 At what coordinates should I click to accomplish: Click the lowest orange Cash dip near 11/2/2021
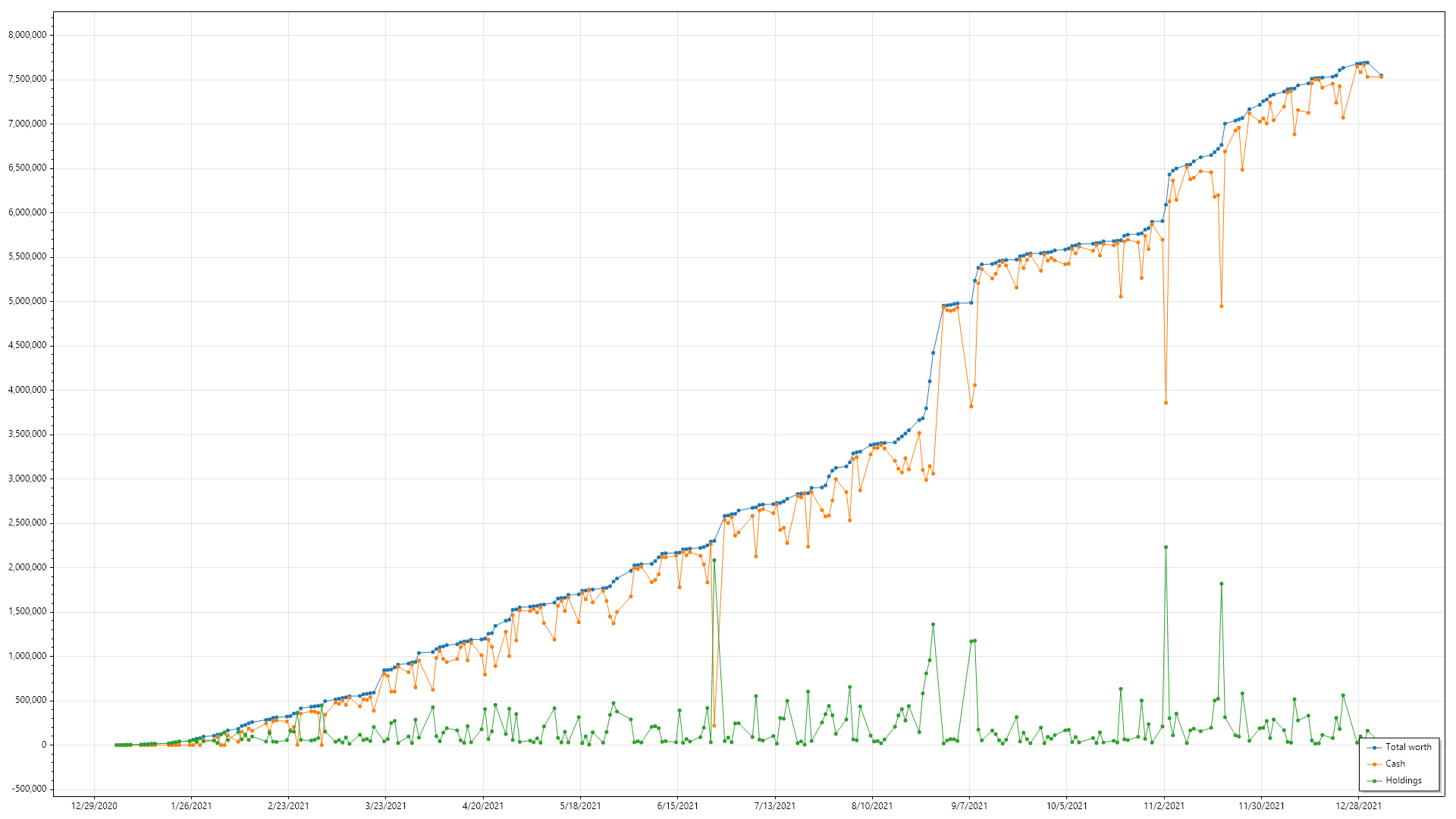click(x=1166, y=403)
